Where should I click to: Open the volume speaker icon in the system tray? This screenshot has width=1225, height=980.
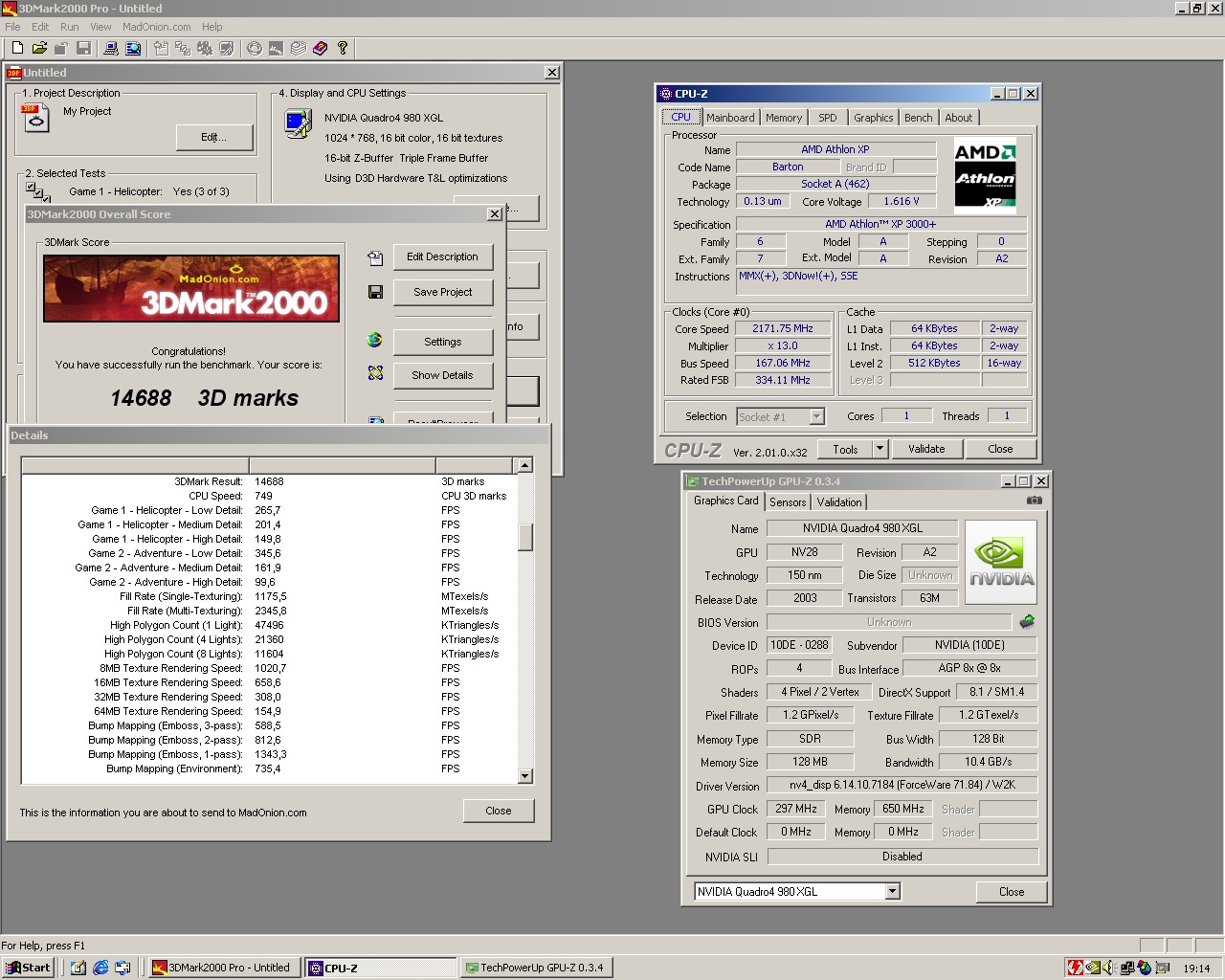[1108, 967]
